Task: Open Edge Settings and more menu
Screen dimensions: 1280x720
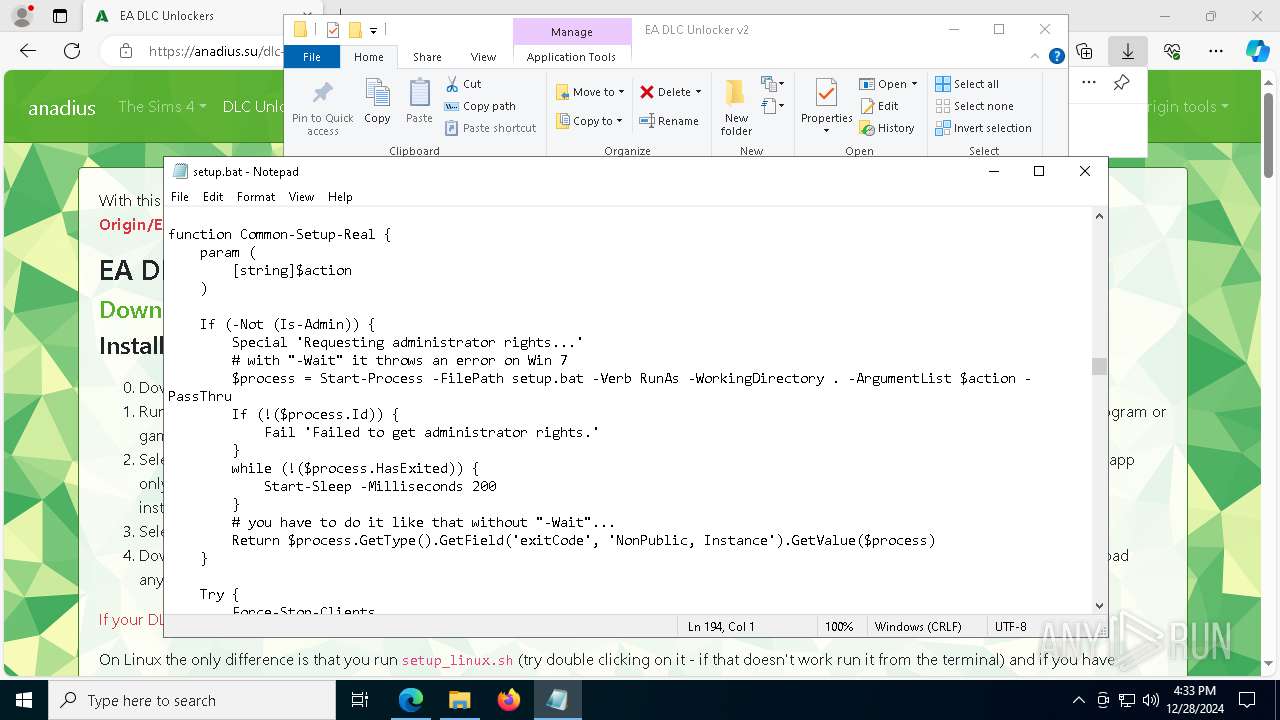Action: [x=1215, y=51]
